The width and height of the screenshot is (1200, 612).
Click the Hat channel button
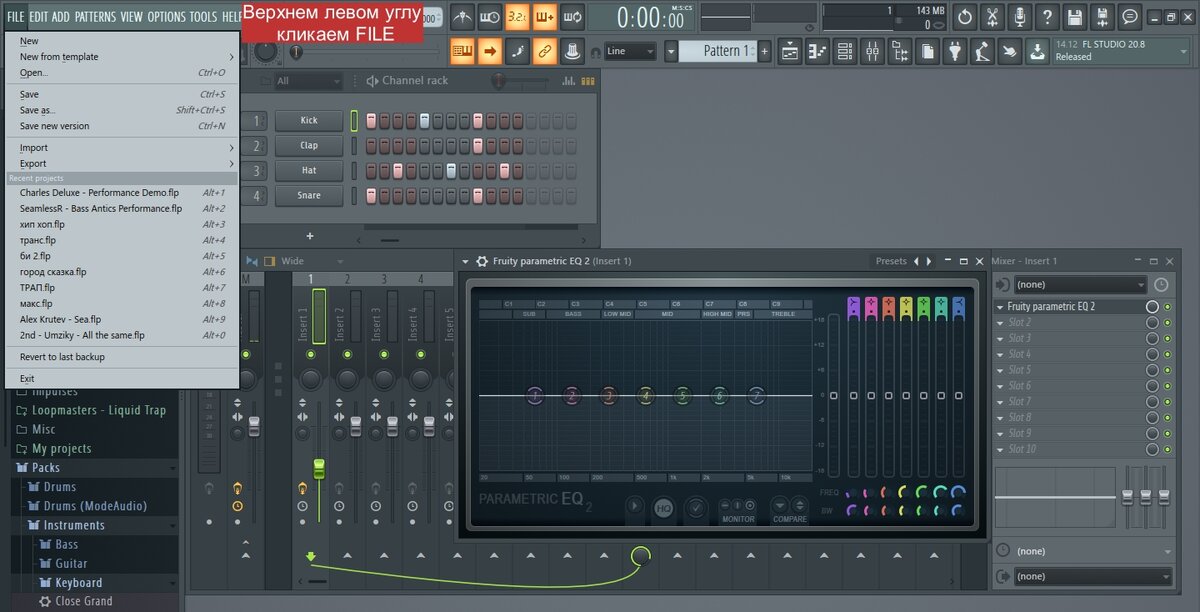(x=309, y=170)
